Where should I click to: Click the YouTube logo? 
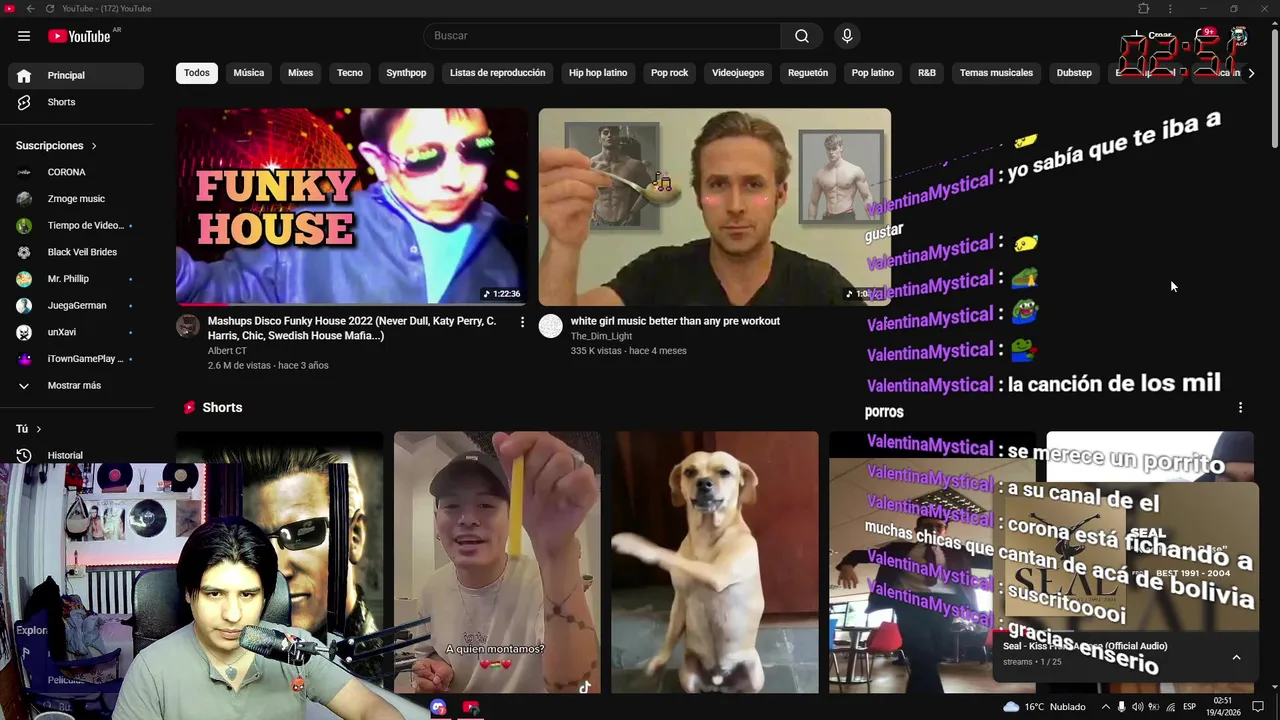[x=79, y=36]
